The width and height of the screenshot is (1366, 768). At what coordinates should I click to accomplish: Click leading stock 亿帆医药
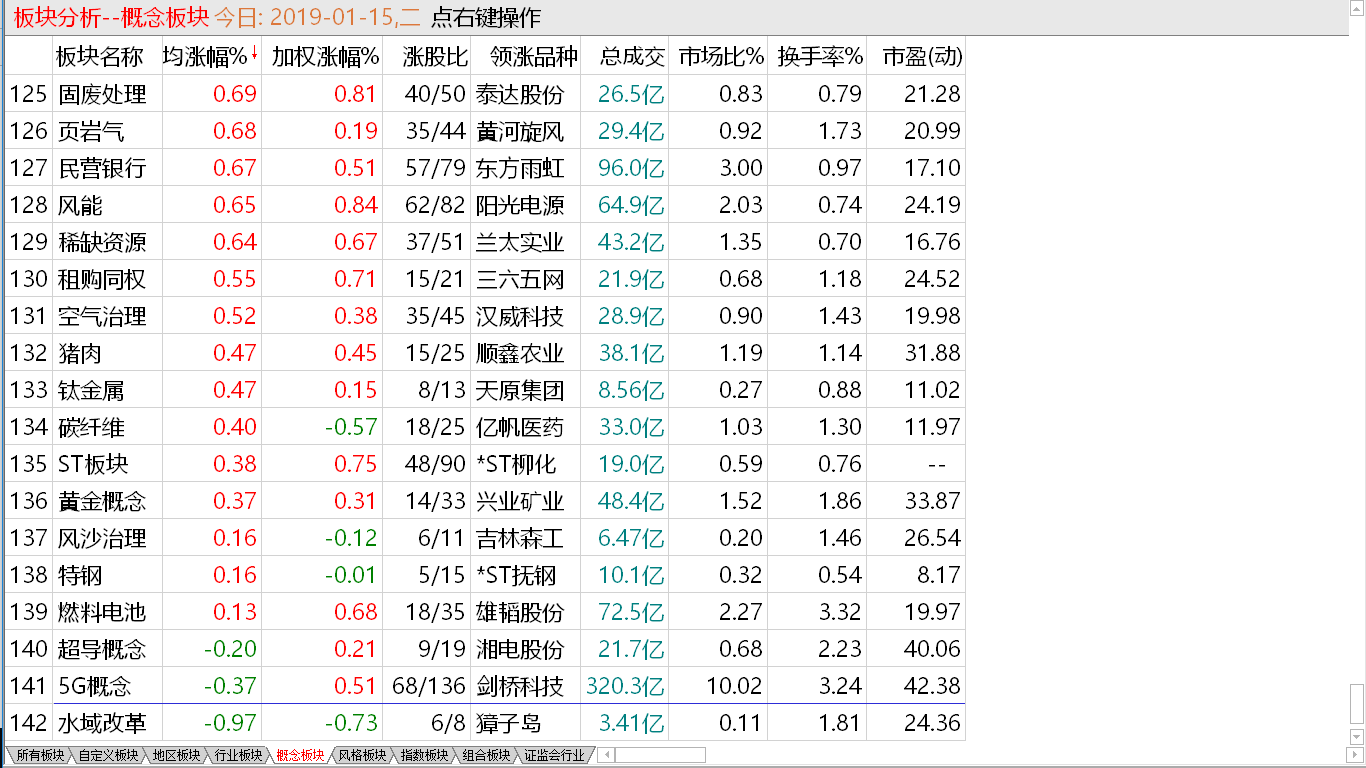click(520, 427)
